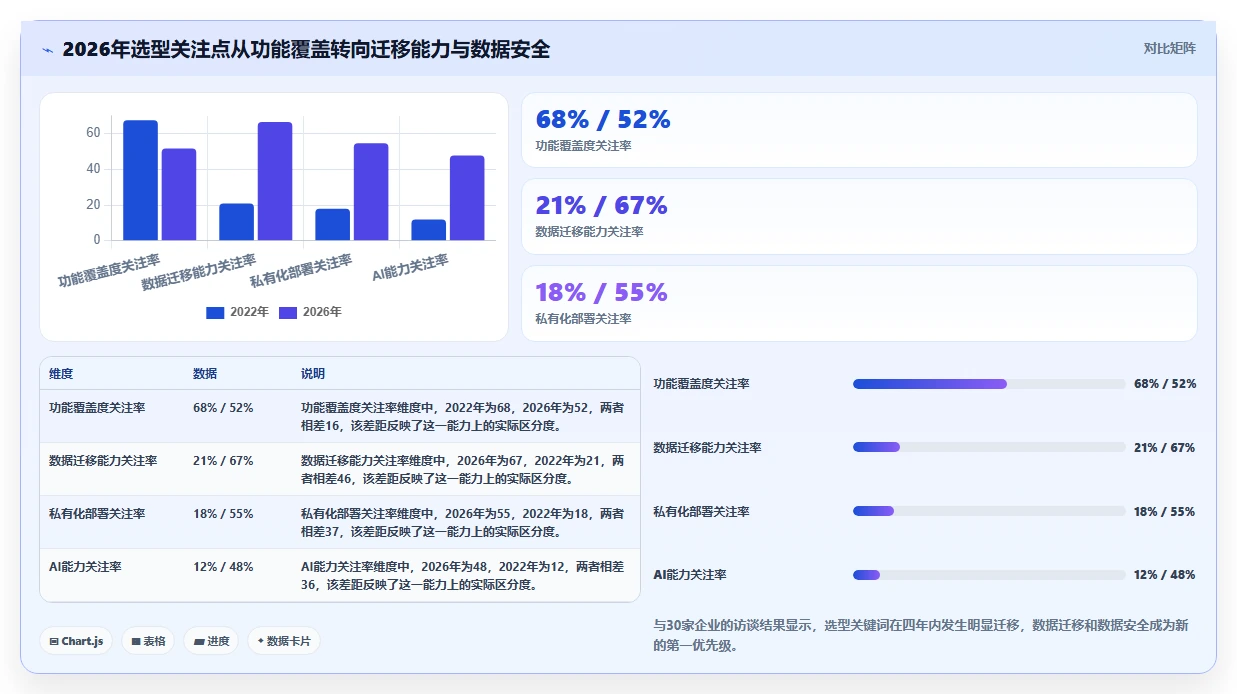Click the description mentioning 相差37

click(462, 522)
